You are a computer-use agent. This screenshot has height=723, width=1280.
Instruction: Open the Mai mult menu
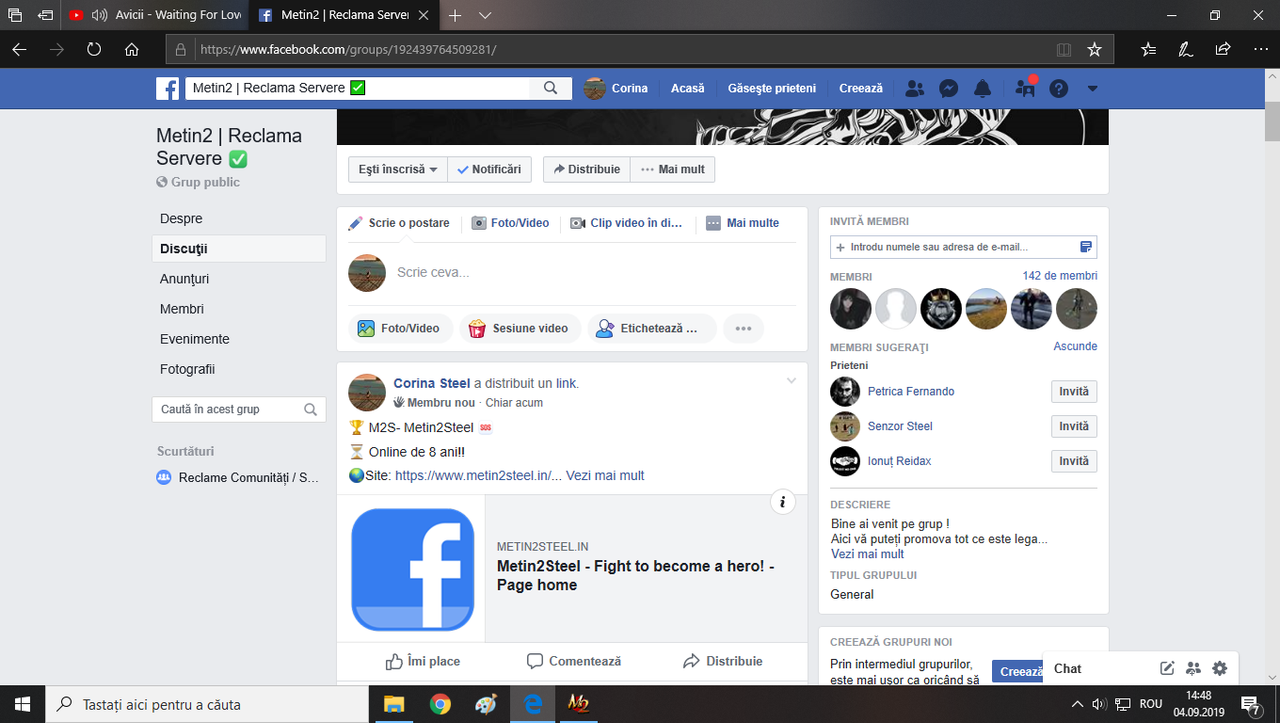pyautogui.click(x=673, y=169)
